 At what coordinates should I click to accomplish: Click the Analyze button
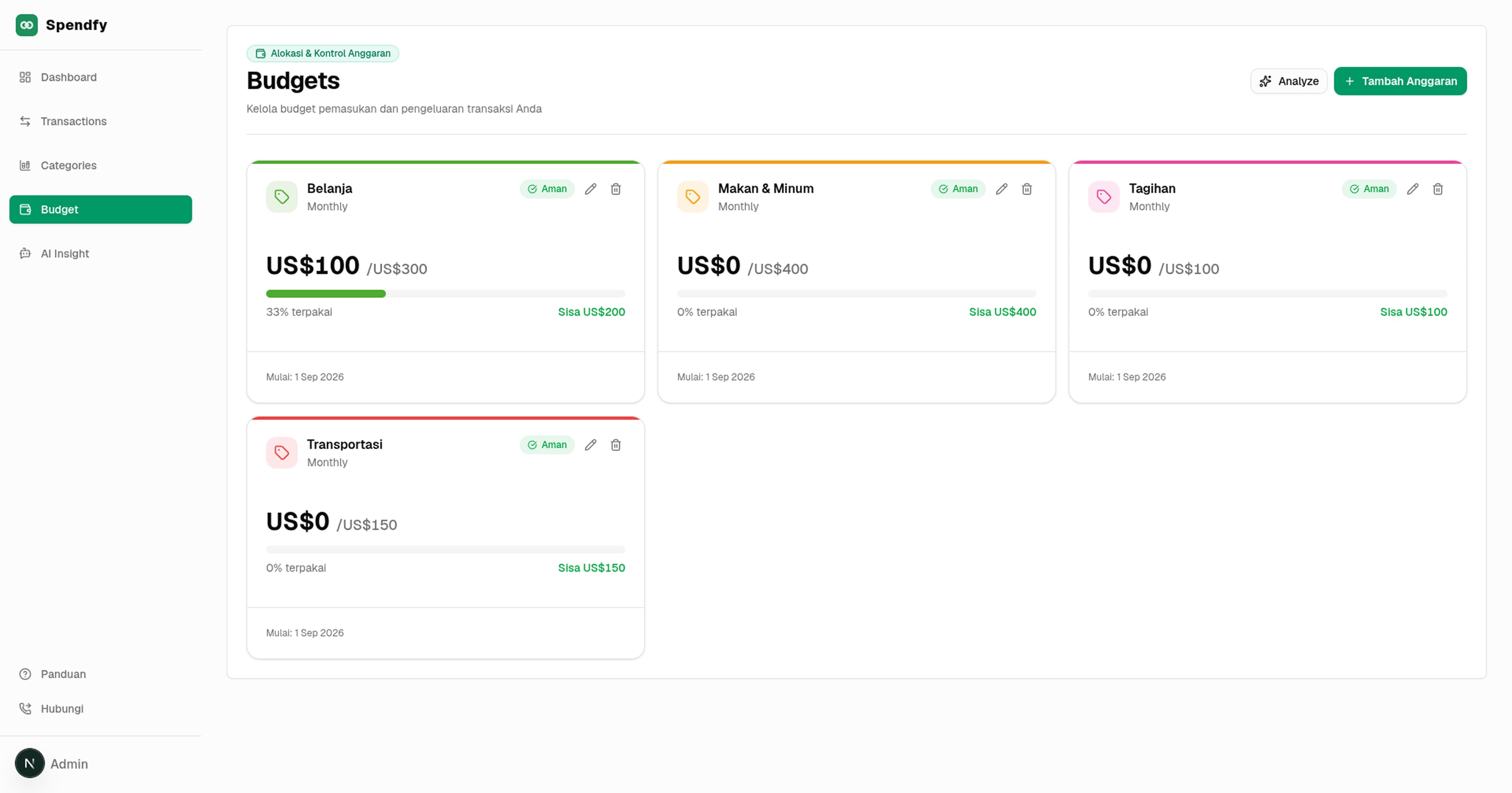click(1289, 81)
